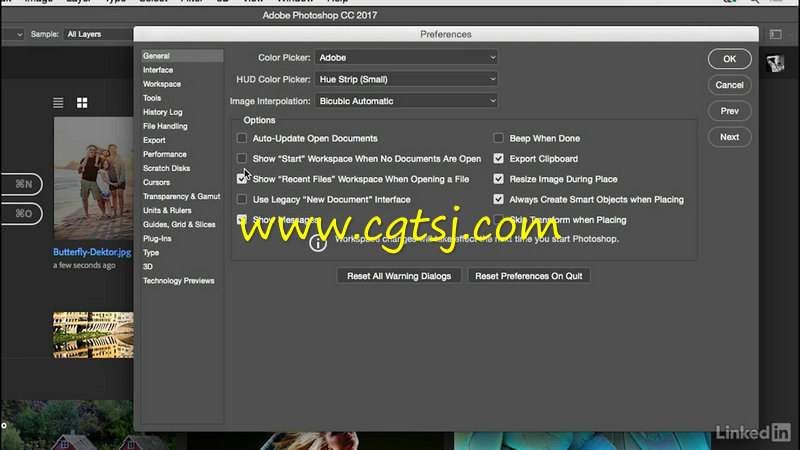The width and height of the screenshot is (800, 450).
Task: Select Plug-Ins preferences category
Action: (157, 239)
